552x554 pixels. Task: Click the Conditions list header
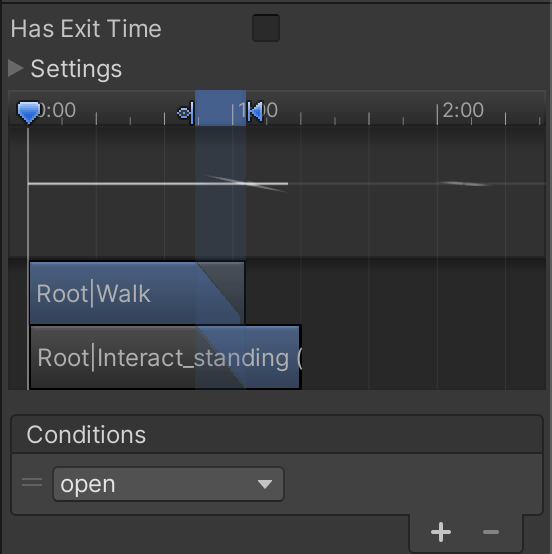coord(277,434)
